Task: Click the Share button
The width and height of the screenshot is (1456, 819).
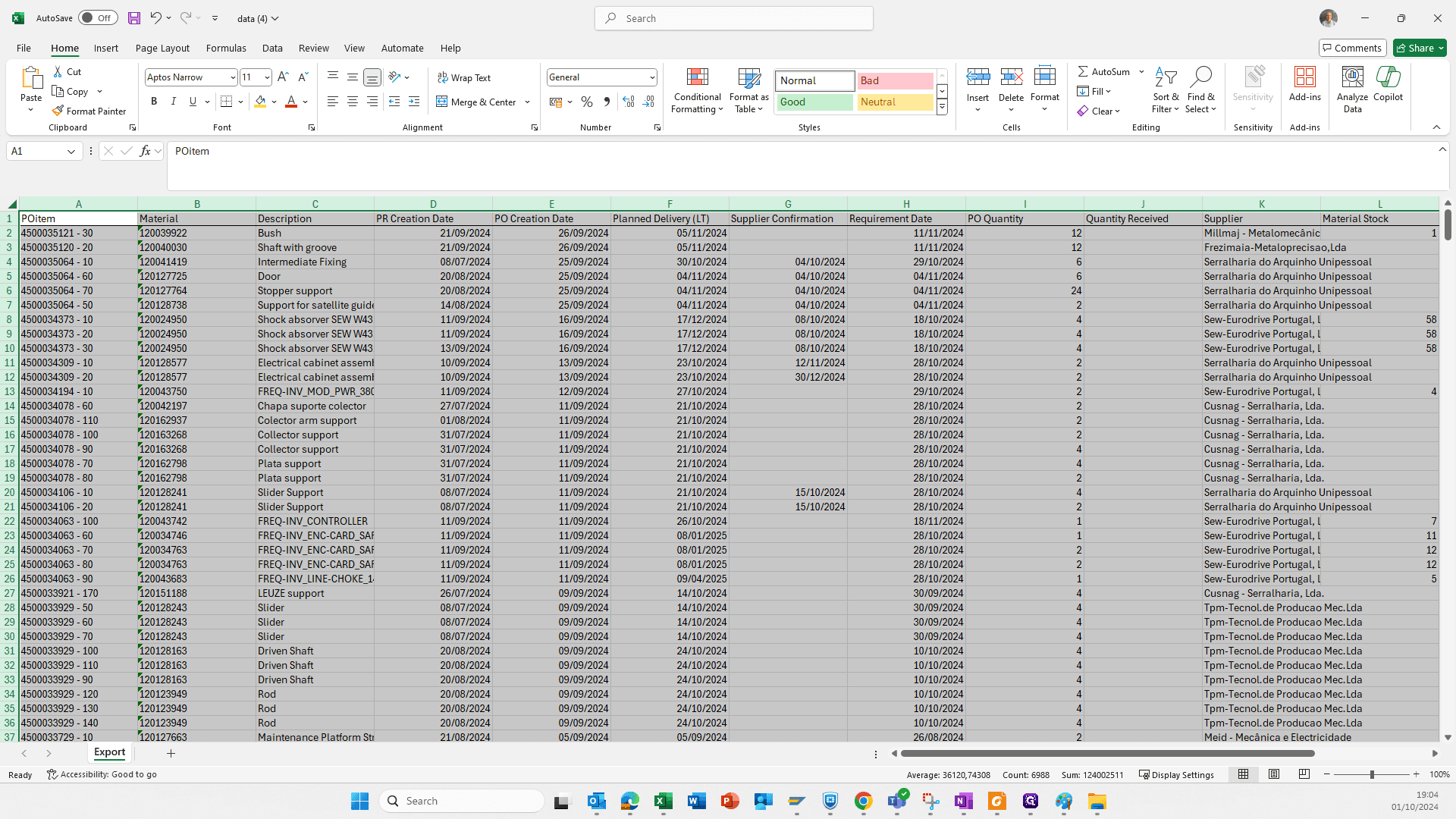Action: click(x=1420, y=48)
